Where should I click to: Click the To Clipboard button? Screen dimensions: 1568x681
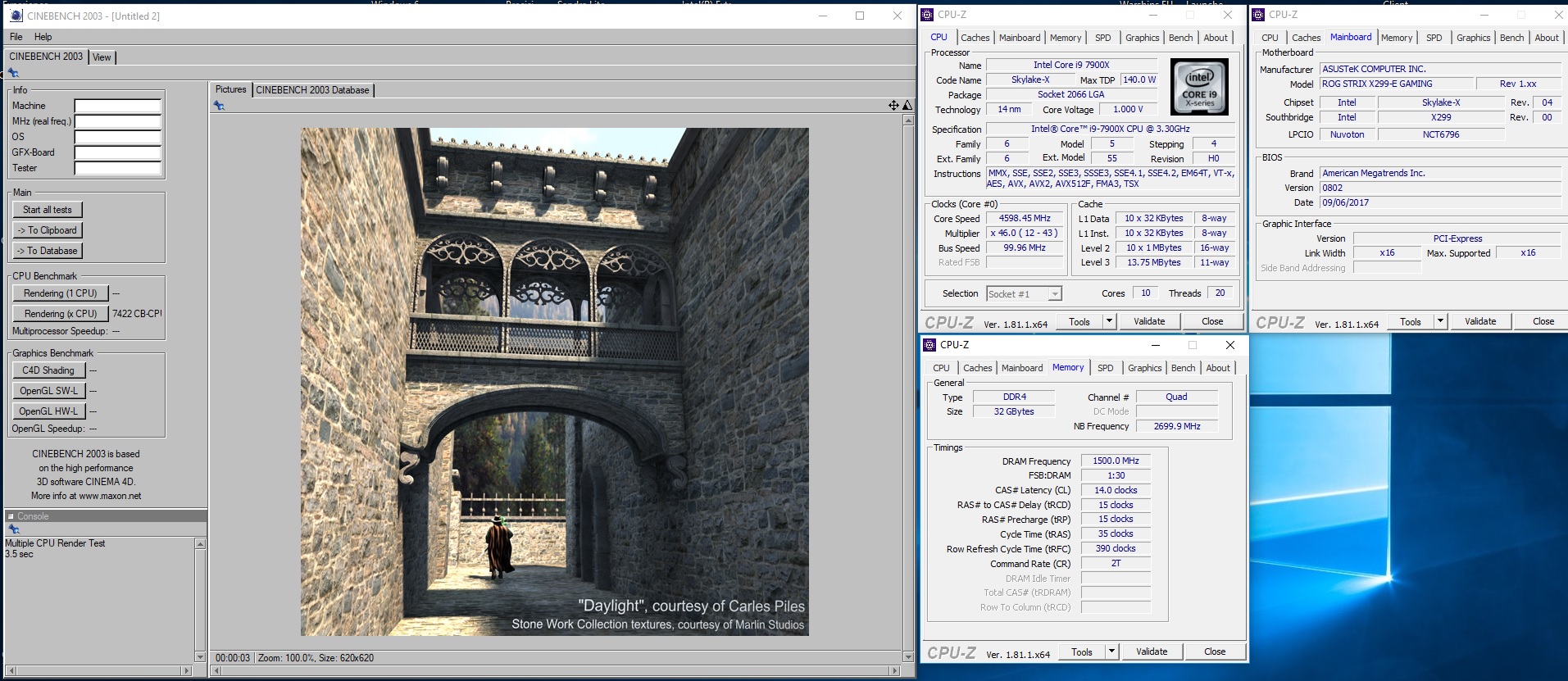click(48, 230)
